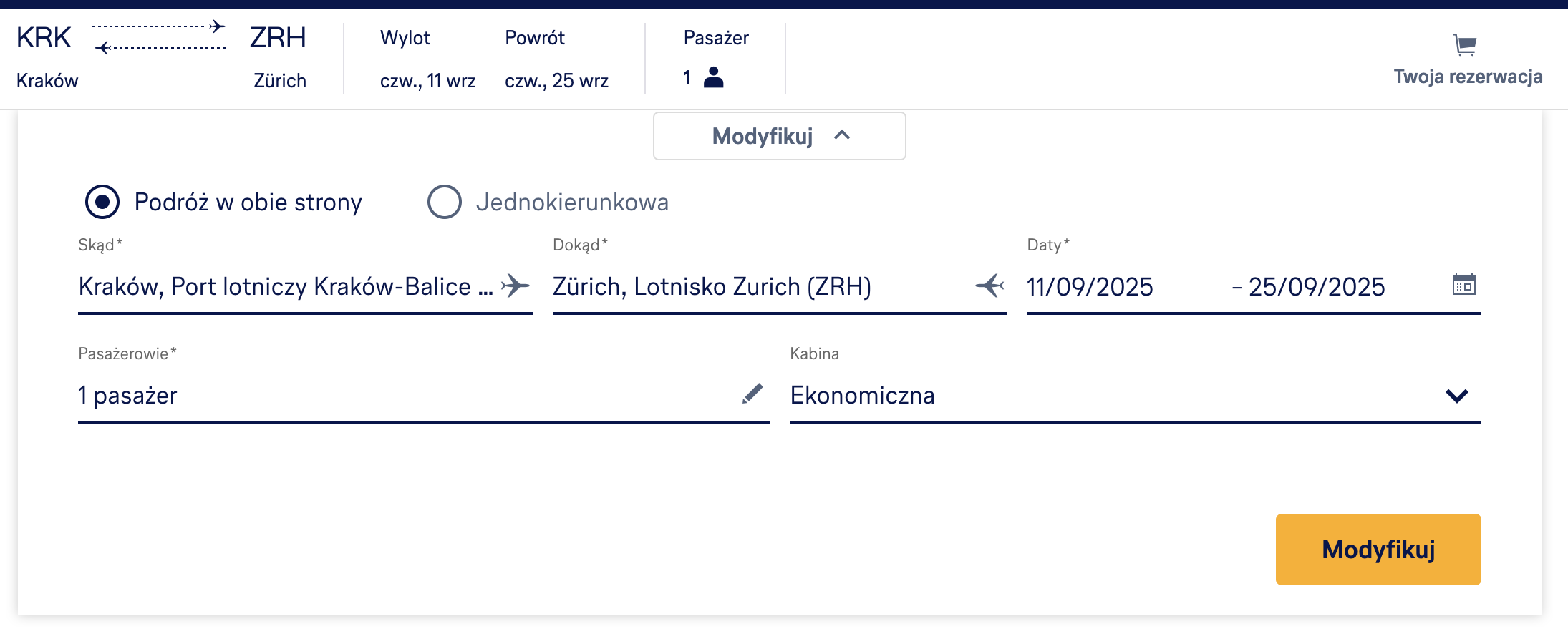Viewport: 1568px width, 634px height.
Task: Click the arriving plane icon in Dokąd field
Action: [990, 286]
